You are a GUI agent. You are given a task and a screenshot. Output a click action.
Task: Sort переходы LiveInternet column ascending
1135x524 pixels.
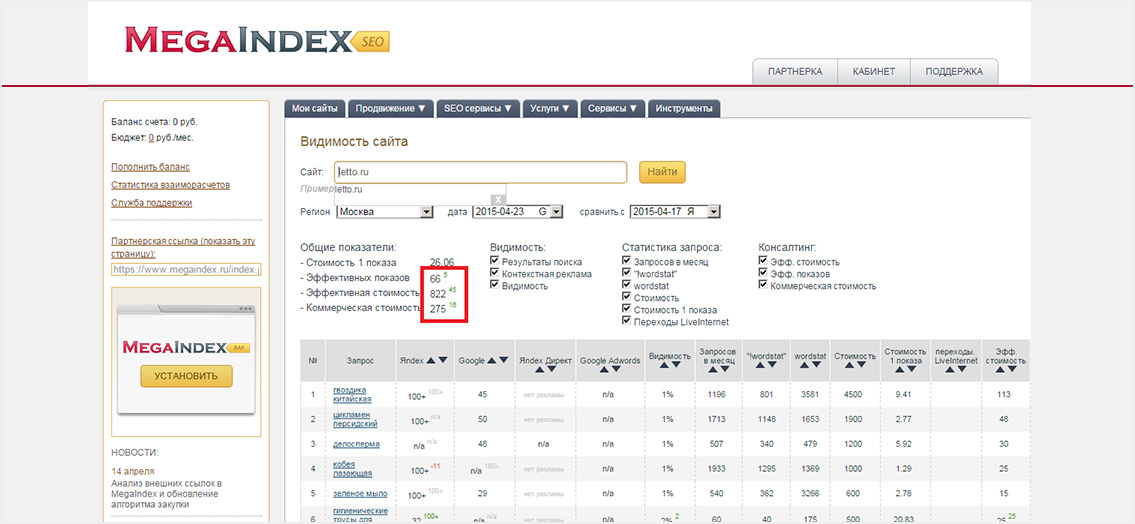949,369
